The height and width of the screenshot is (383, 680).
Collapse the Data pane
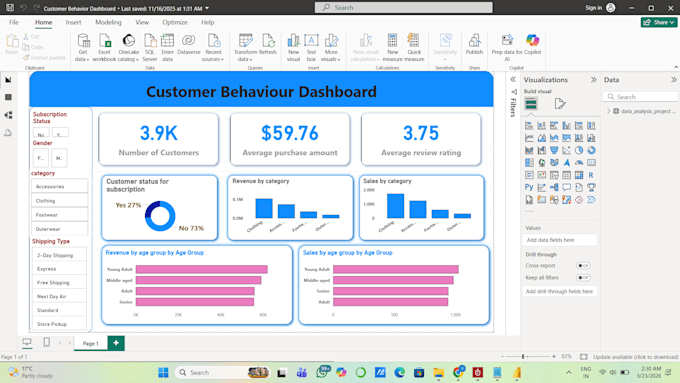(673, 80)
